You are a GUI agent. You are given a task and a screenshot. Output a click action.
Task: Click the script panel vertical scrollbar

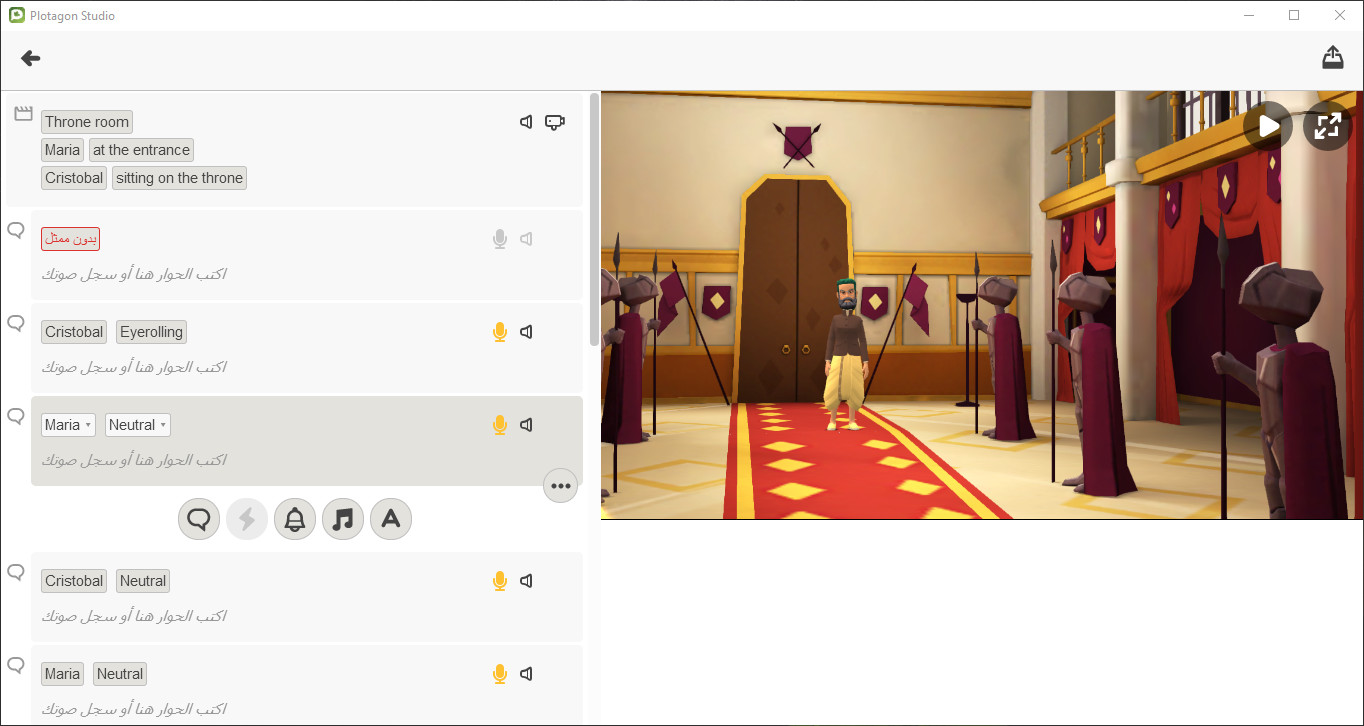pos(594,220)
